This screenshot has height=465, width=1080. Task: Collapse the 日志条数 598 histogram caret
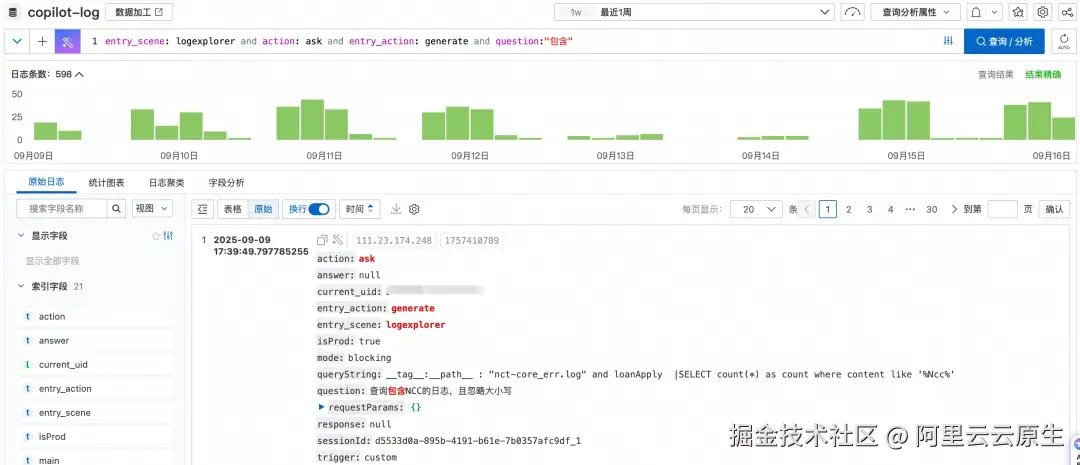(x=79, y=74)
